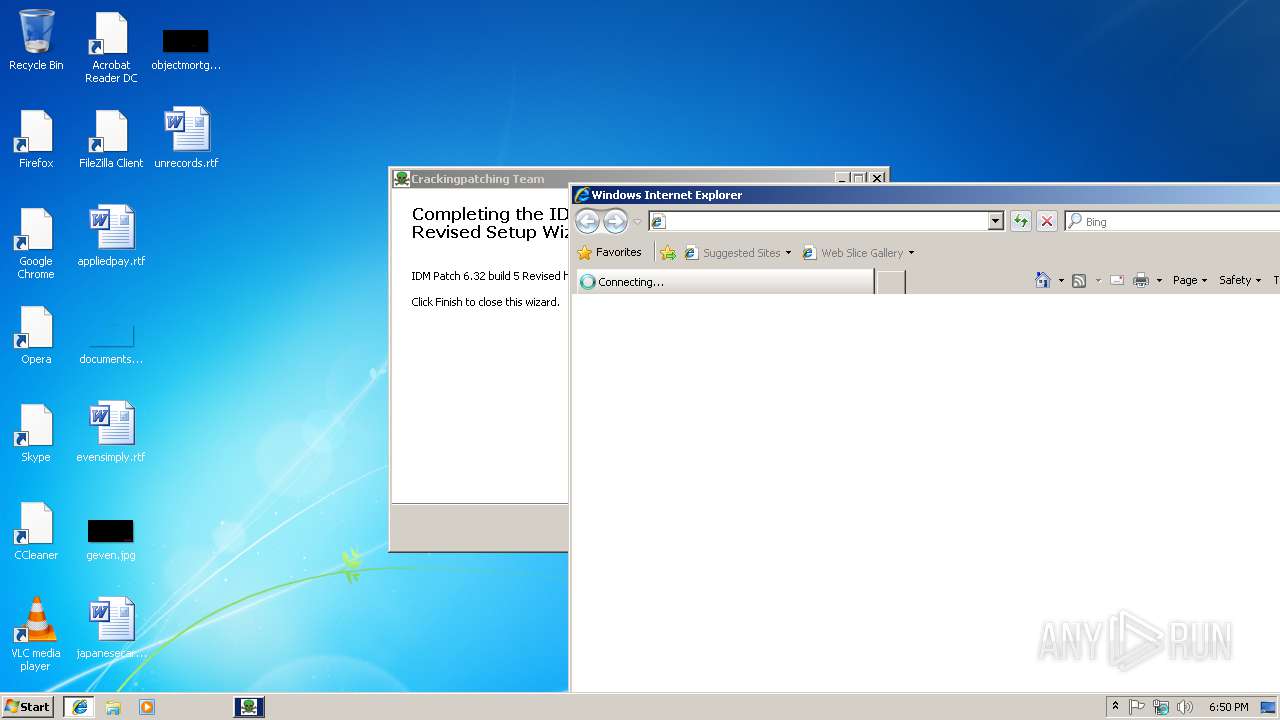The image size is (1280, 720).
Task: Select the Acrobat Reader DC shortcut
Action: 111,48
